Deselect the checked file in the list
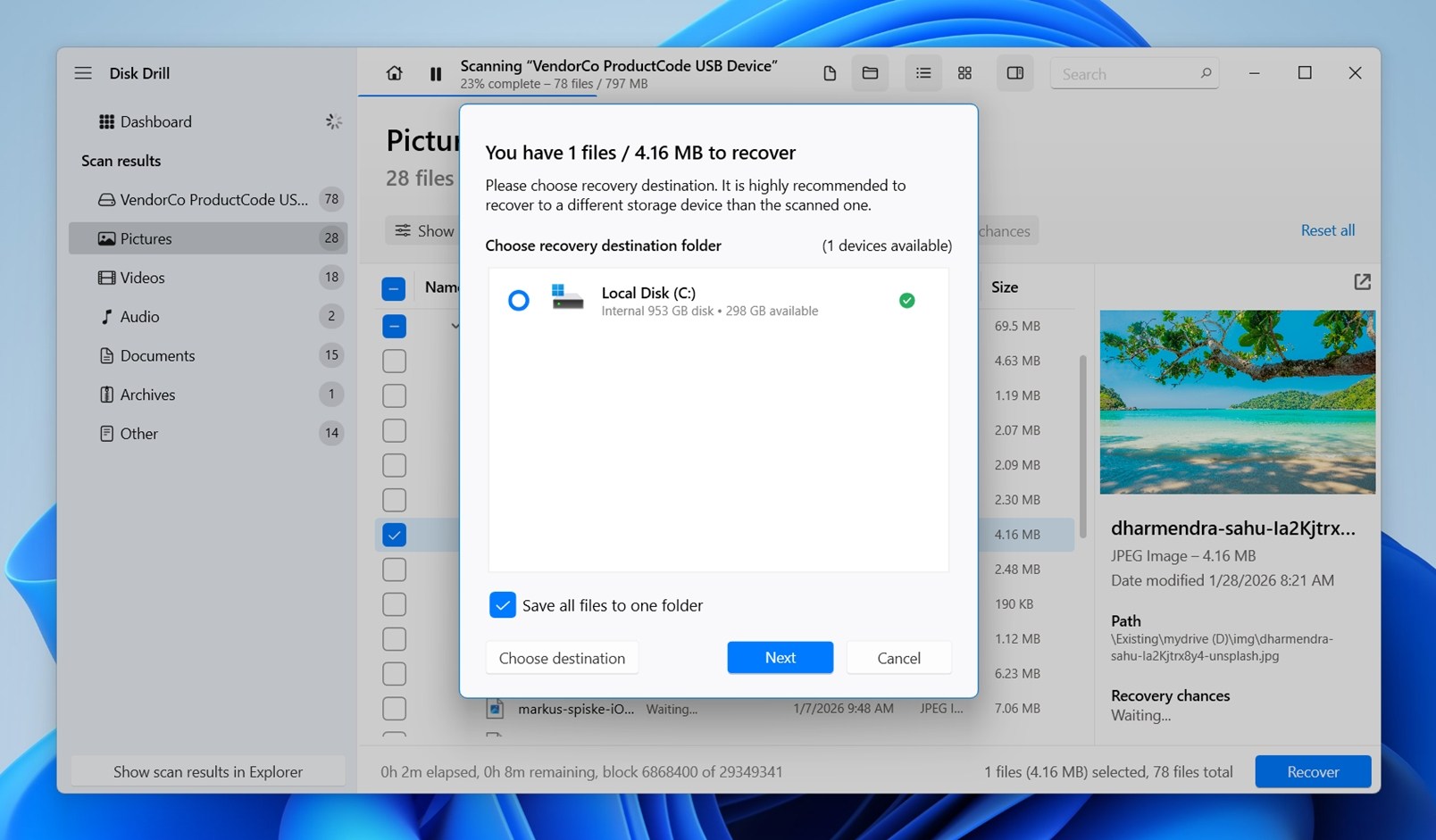Viewport: 1436px width, 840px height. (394, 535)
